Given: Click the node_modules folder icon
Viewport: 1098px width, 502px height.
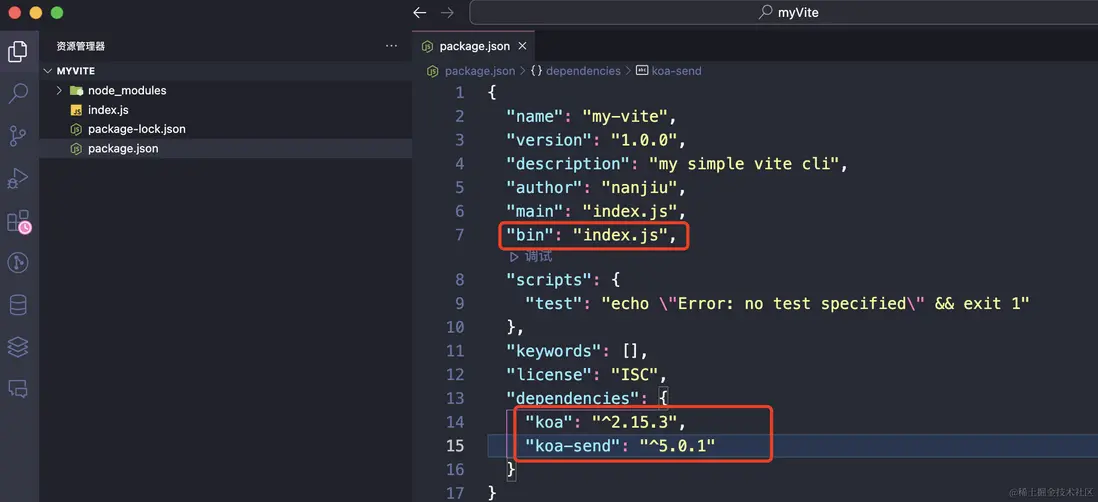Looking at the screenshot, I should click(x=76, y=90).
